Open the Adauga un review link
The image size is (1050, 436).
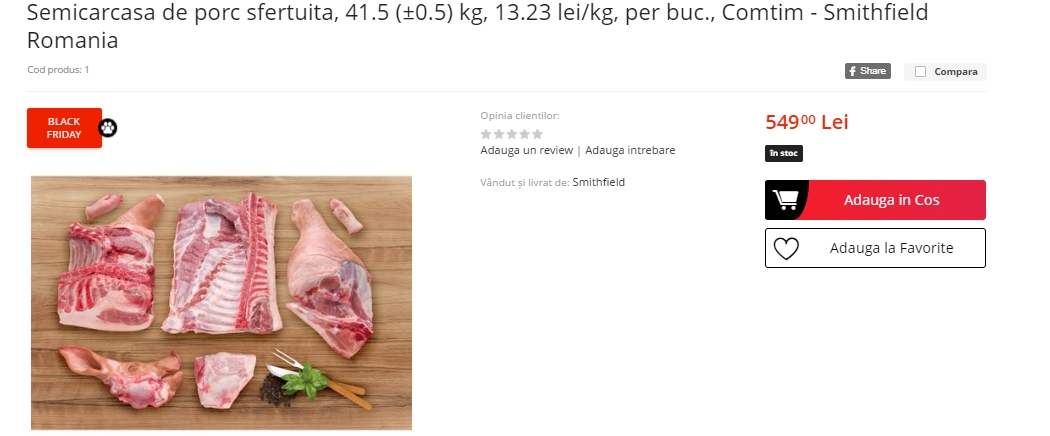point(526,150)
